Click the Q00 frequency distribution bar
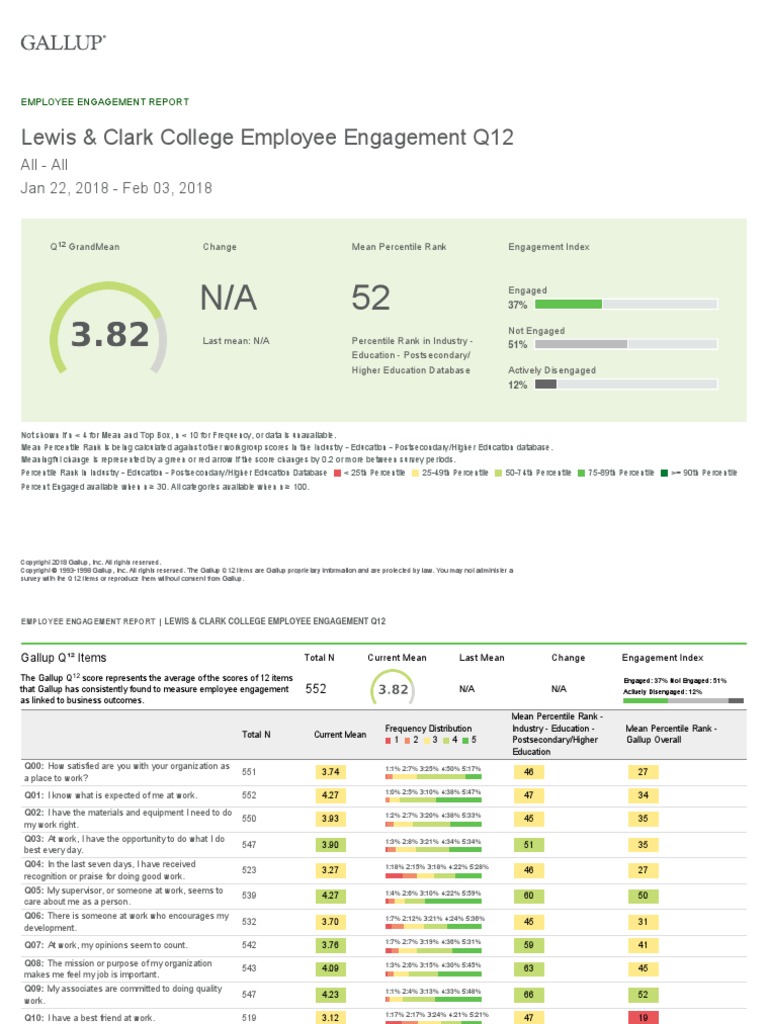The image size is (768, 1024). click(433, 776)
